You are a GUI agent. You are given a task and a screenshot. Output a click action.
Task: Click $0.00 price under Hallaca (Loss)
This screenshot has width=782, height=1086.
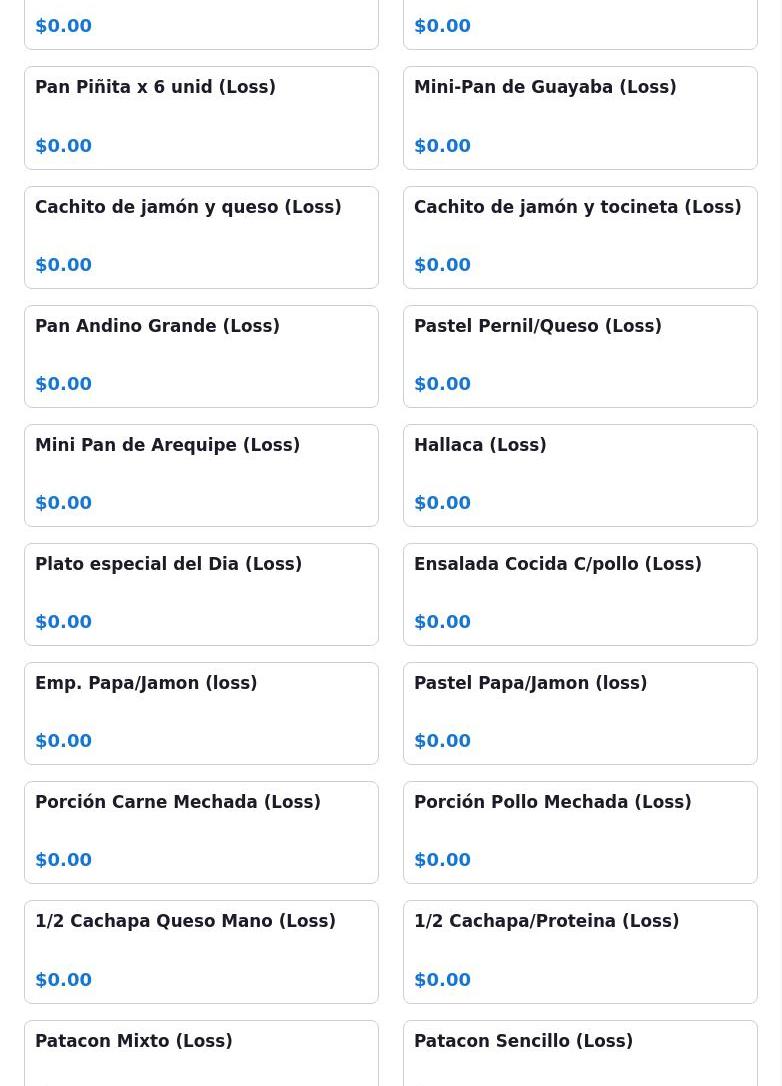pyautogui.click(x=443, y=503)
